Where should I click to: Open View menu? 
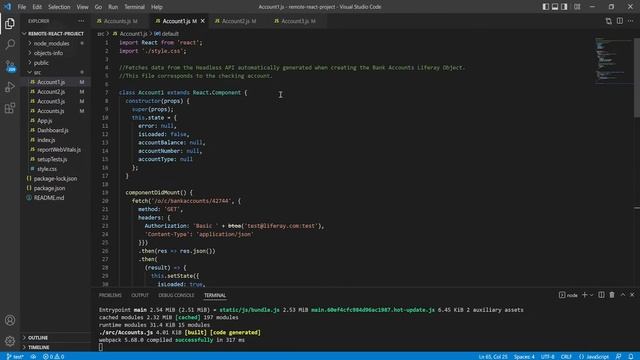(x=82, y=7)
